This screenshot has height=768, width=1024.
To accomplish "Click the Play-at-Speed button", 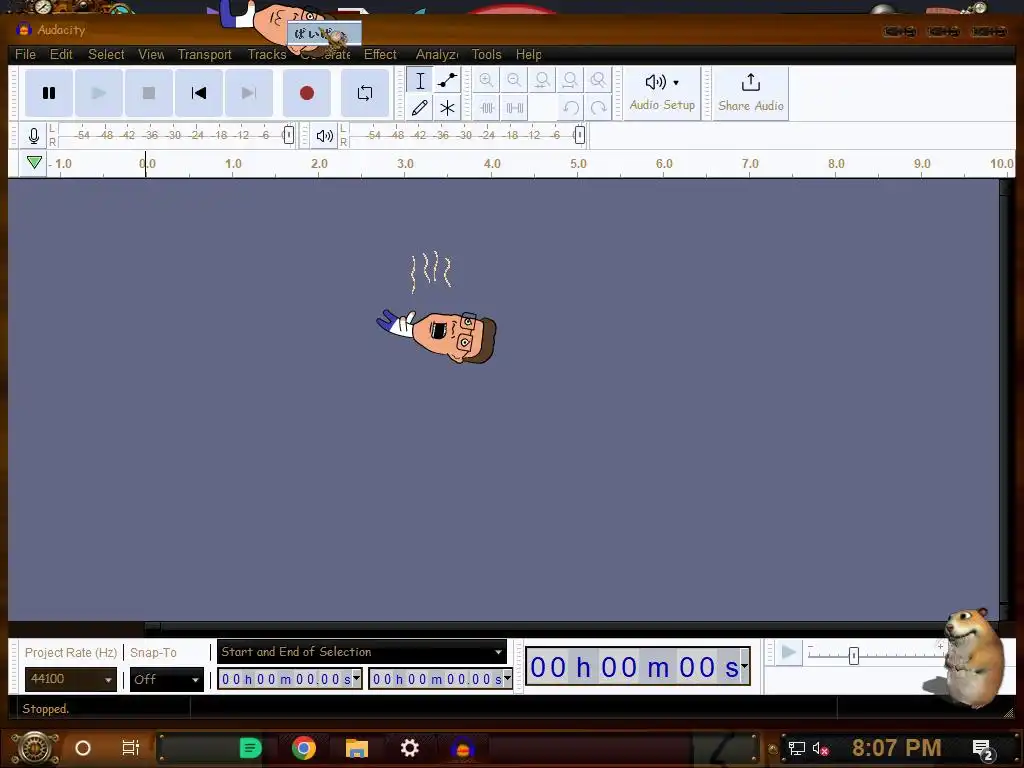I will (789, 652).
